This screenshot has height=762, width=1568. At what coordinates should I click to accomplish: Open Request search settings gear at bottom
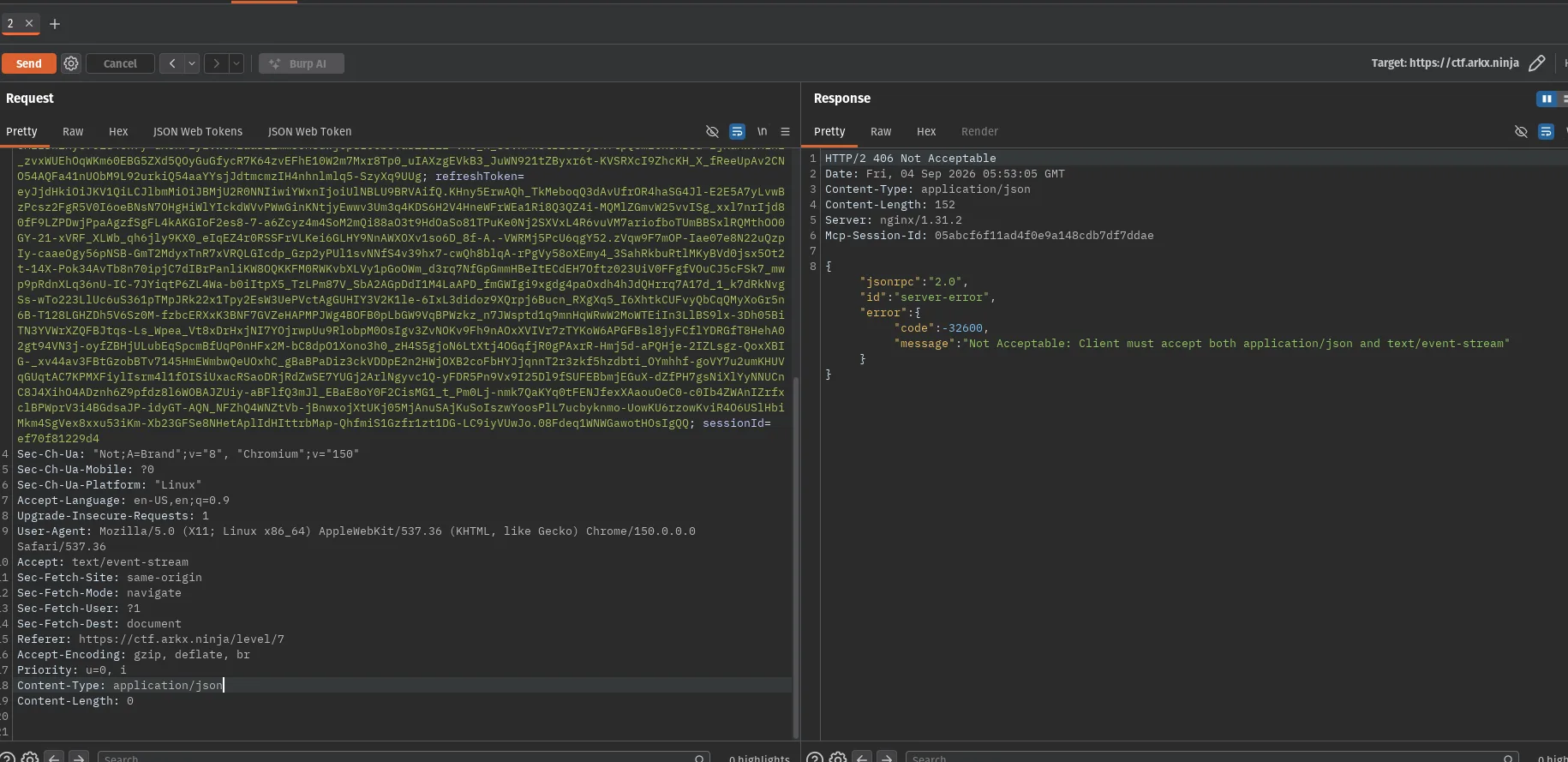[30, 758]
